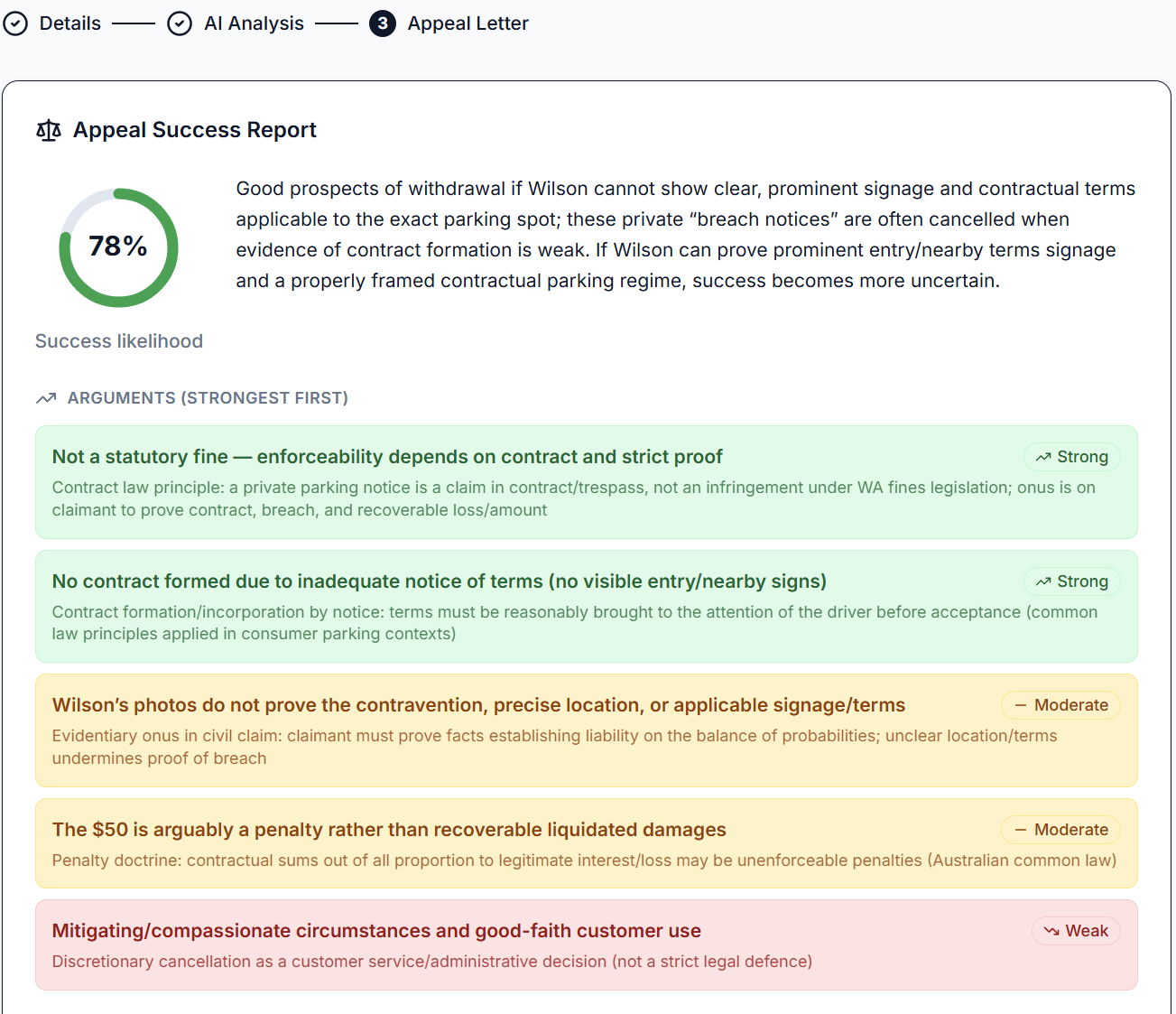This screenshot has height=1014, width=1176.
Task: Click the trending arrow beside Arguments heading
Action: (46, 398)
